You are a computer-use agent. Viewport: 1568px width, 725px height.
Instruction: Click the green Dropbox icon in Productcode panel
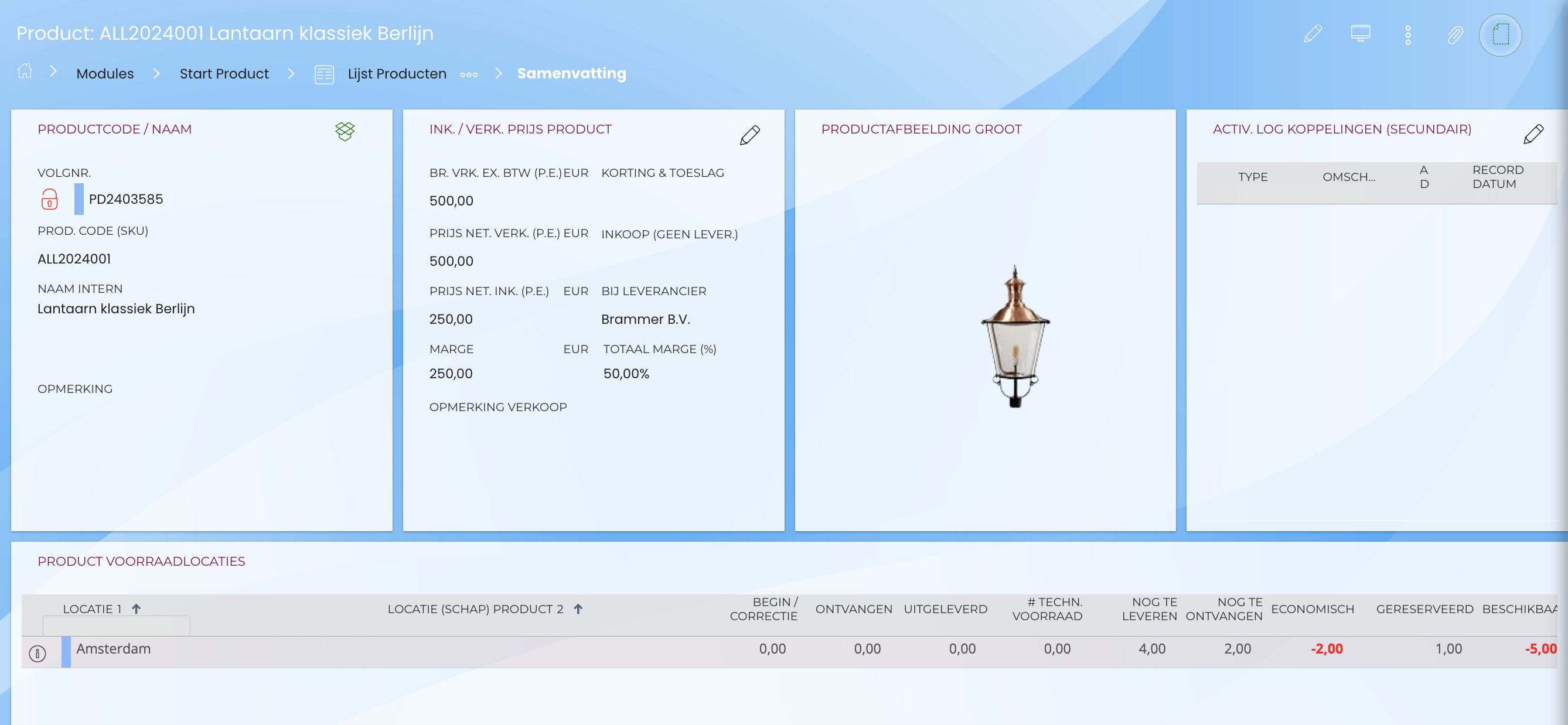point(345,131)
